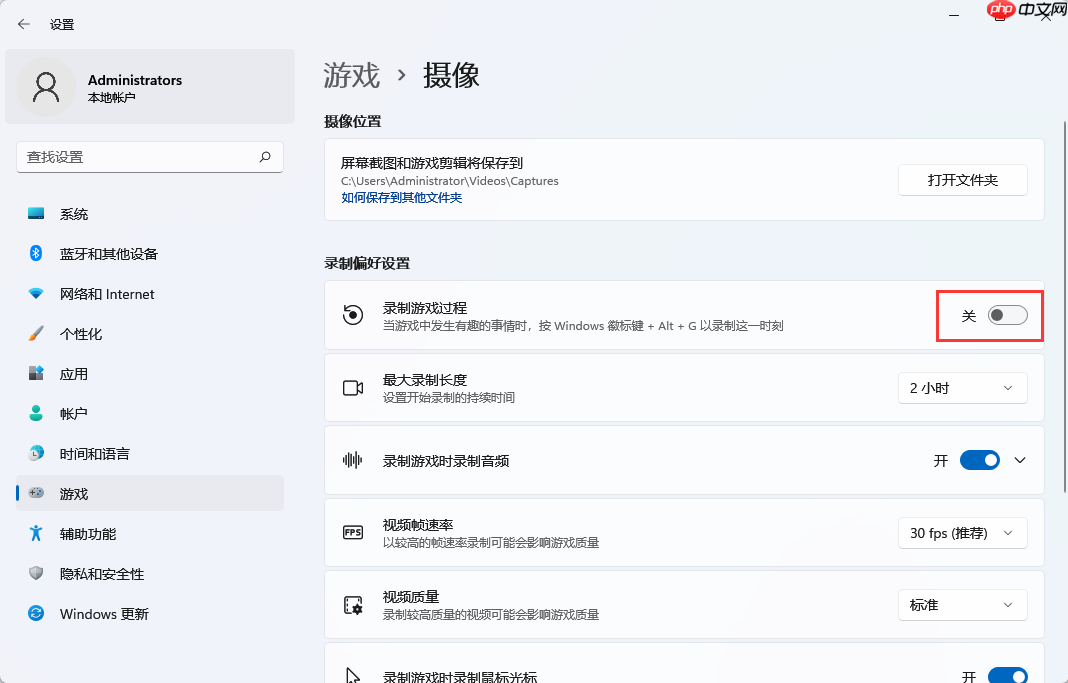Open 时间和语言 from the sidebar
Viewport: 1068px width, 683px height.
(100, 453)
